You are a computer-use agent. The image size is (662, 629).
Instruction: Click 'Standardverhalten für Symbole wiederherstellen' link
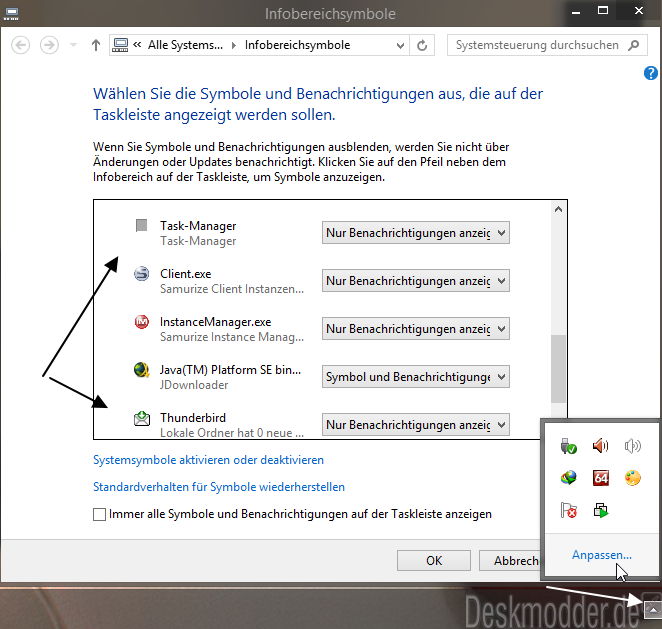coord(219,487)
